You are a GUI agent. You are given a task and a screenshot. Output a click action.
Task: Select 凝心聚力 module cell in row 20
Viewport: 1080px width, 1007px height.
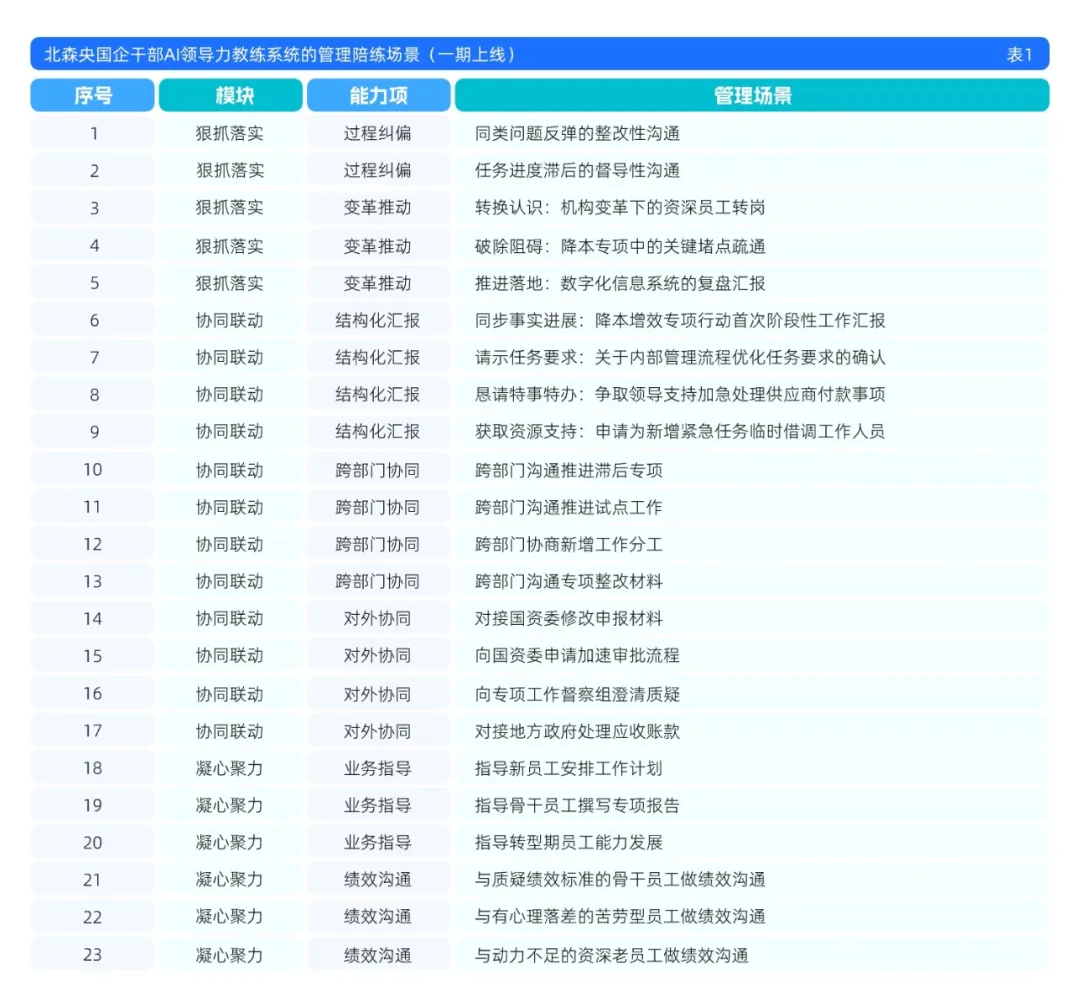[229, 842]
